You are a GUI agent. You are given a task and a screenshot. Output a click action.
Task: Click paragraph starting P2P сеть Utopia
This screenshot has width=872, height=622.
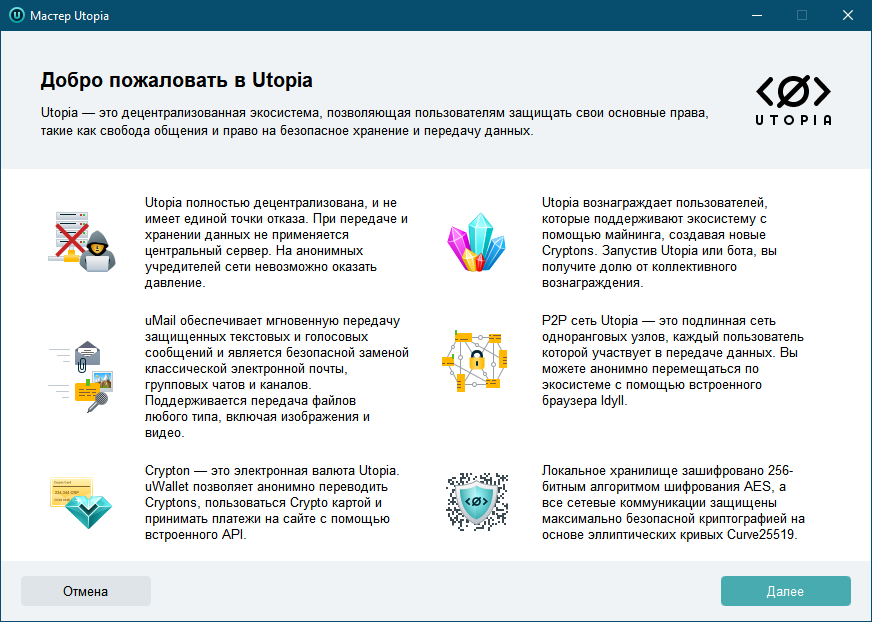(673, 361)
